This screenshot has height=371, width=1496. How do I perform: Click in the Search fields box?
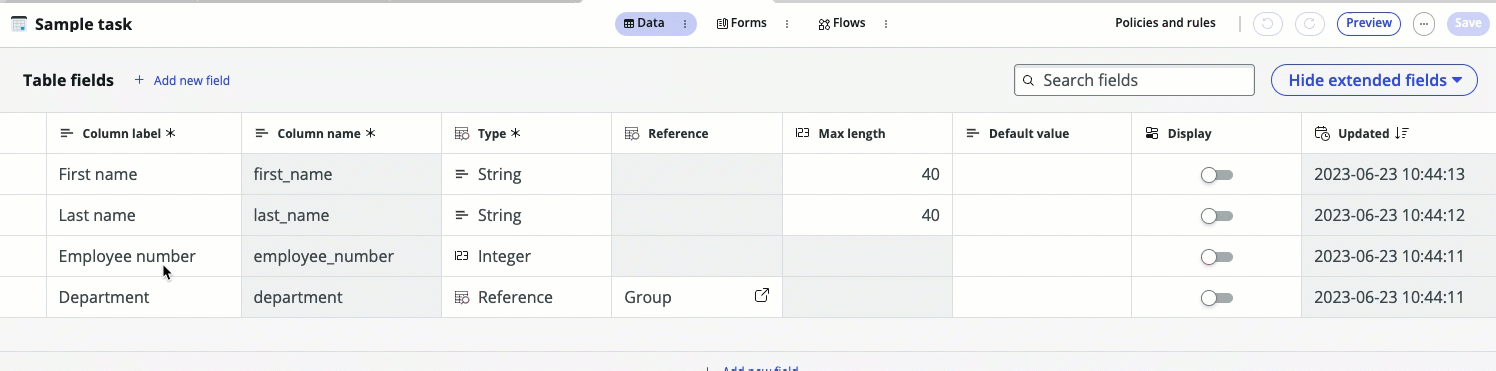pyautogui.click(x=1134, y=80)
